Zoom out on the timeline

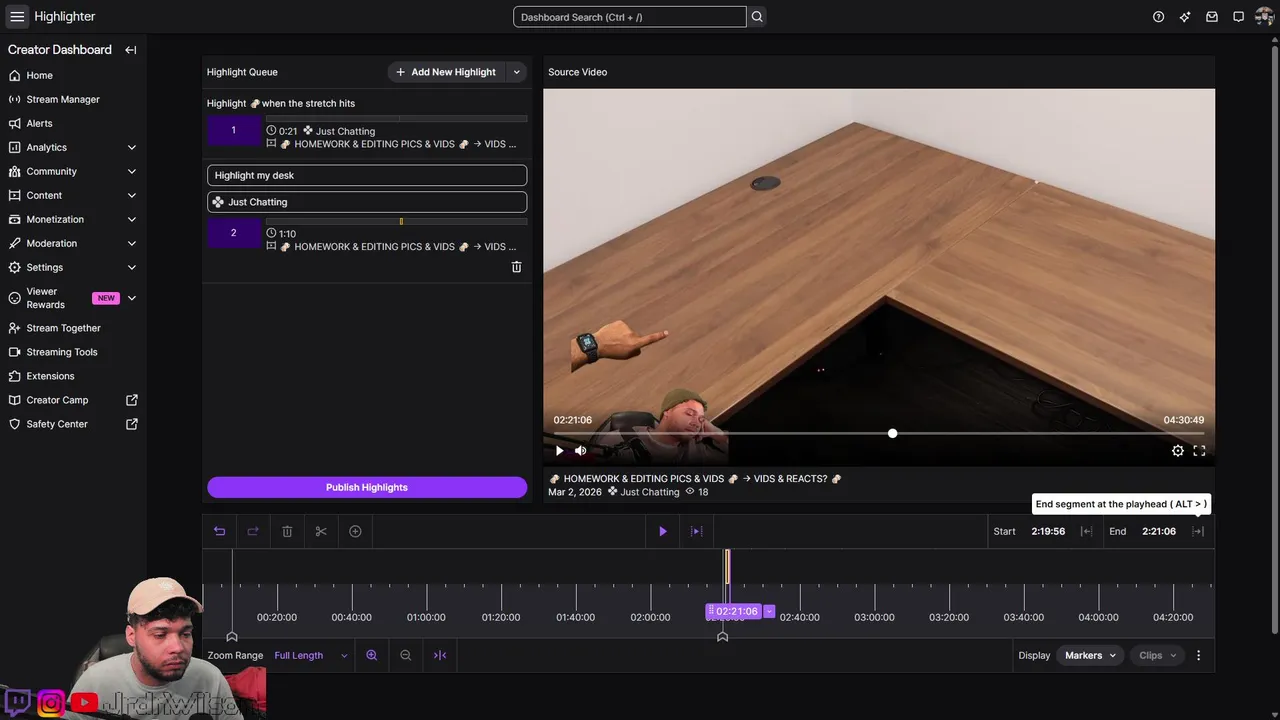coord(406,655)
